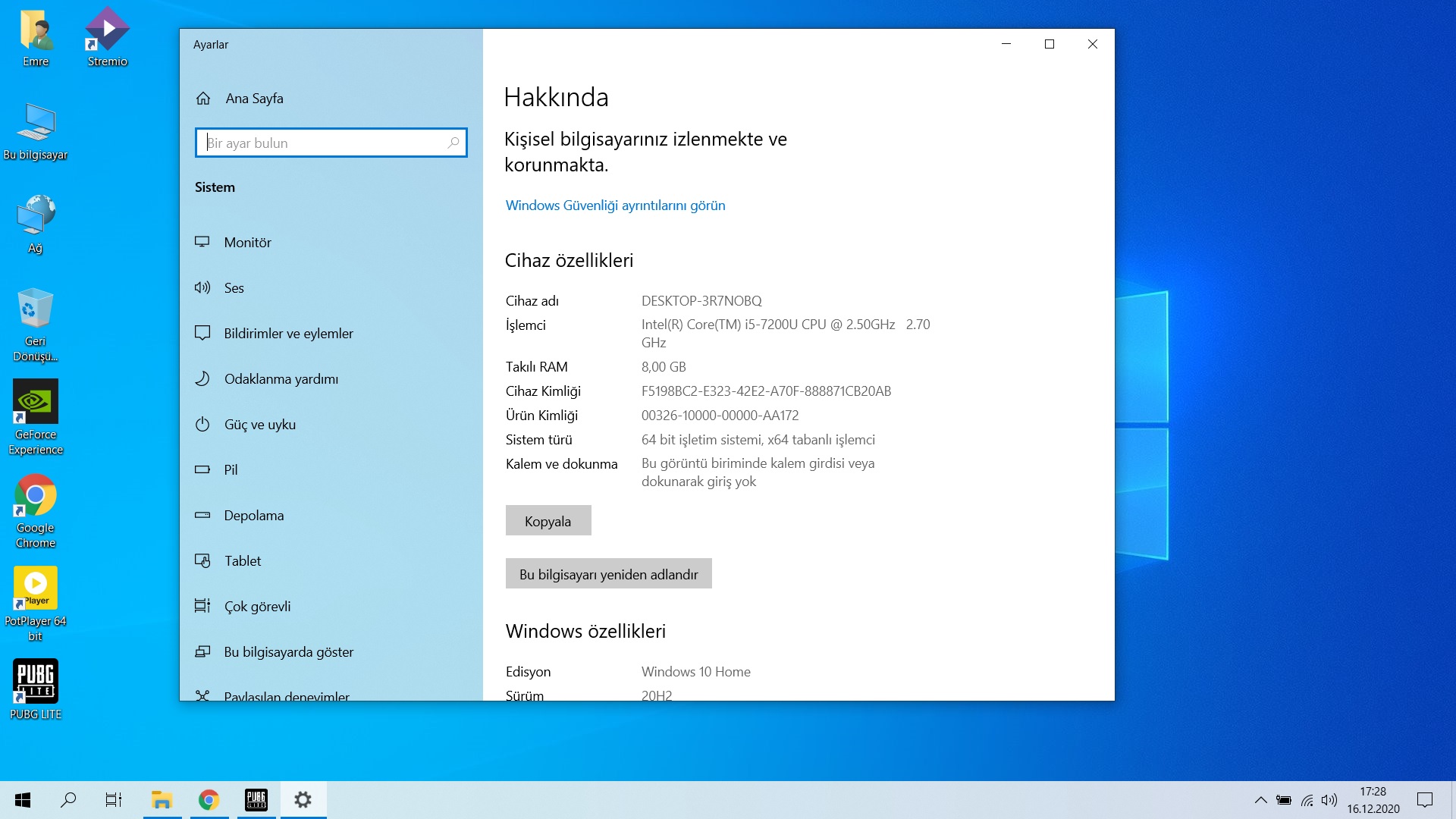Click the Windows özellikleri heading

[x=585, y=632]
